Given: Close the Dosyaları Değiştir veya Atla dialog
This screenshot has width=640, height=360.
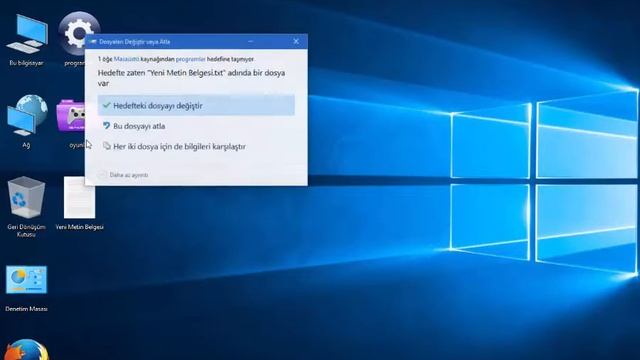Looking at the screenshot, I should pyautogui.click(x=296, y=41).
